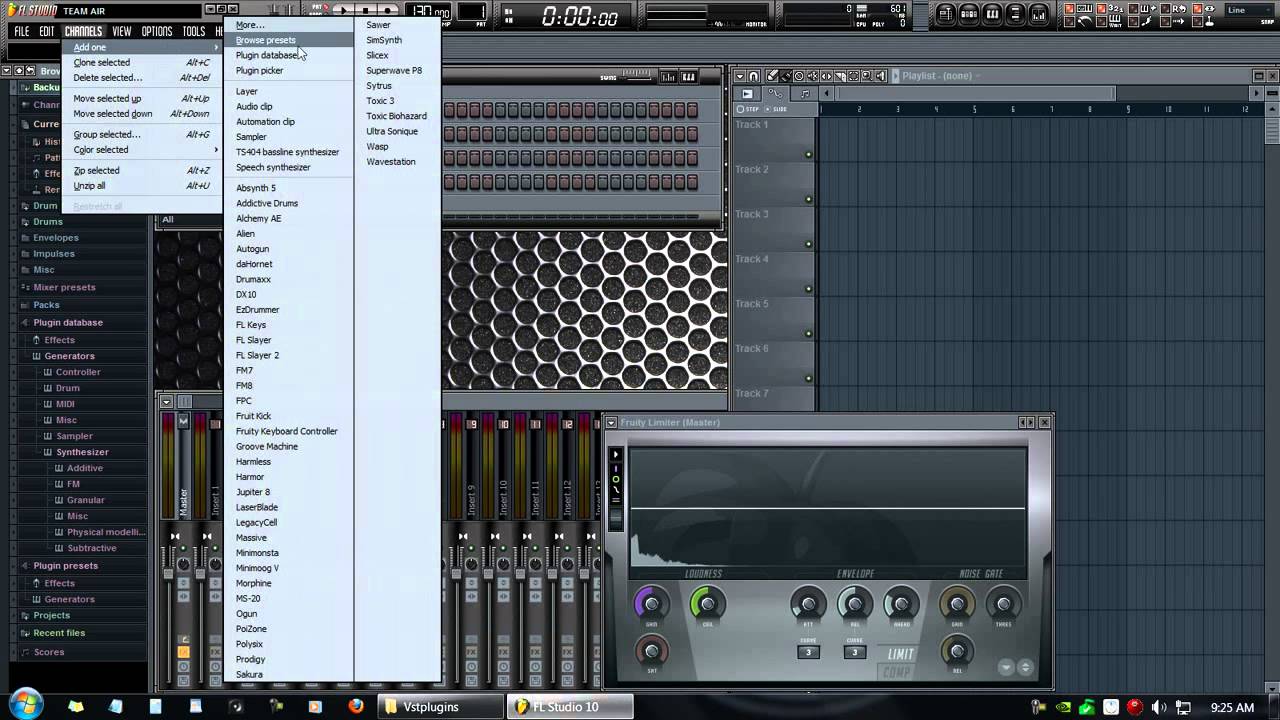Screen dimensions: 1280x720
Task: Open the Browser view icon in toolbar
Action: click(x=1016, y=14)
